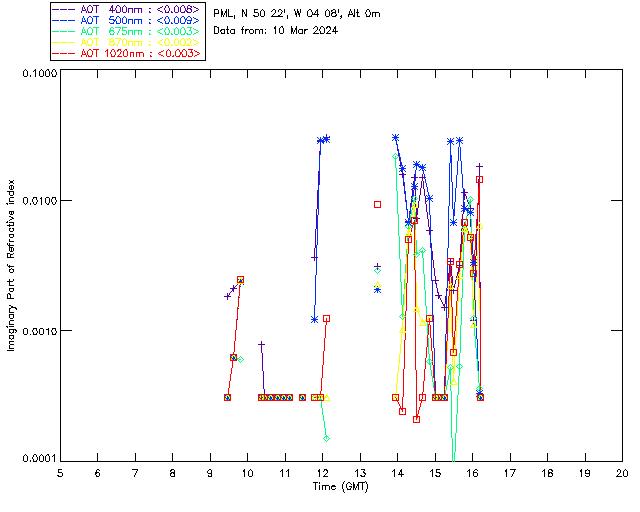640x512 pixels.
Task: Click the x-axis tick label 9
Action: click(x=210, y=473)
